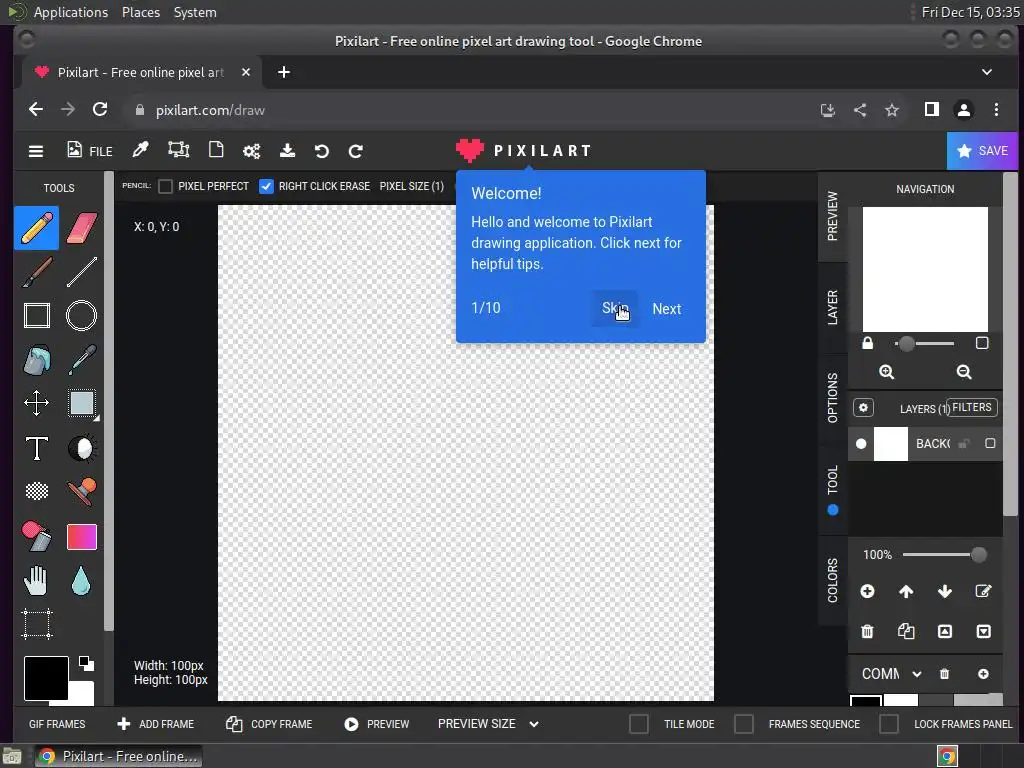Click the download icon in toolbar
This screenshot has width=1024, height=768.
[287, 152]
